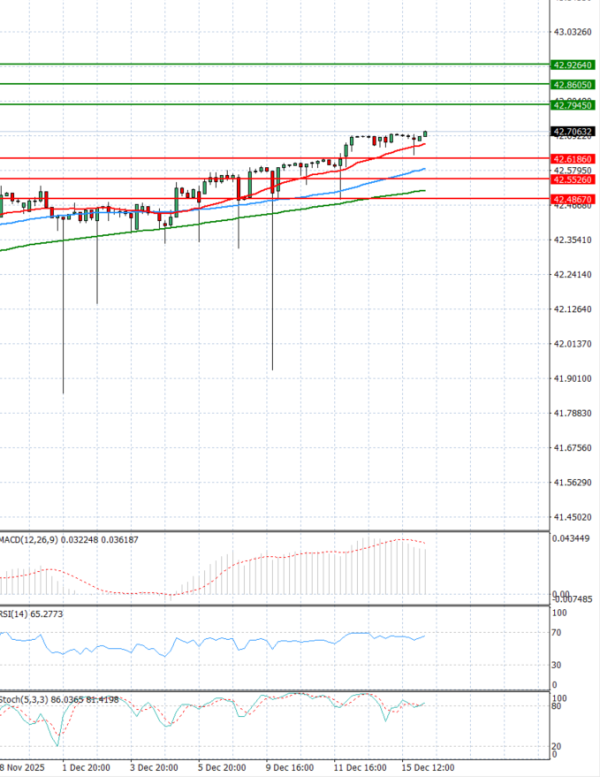The width and height of the screenshot is (600, 777).
Task: Click the 1 Dec 20:00 time axis label
Action: [86, 767]
